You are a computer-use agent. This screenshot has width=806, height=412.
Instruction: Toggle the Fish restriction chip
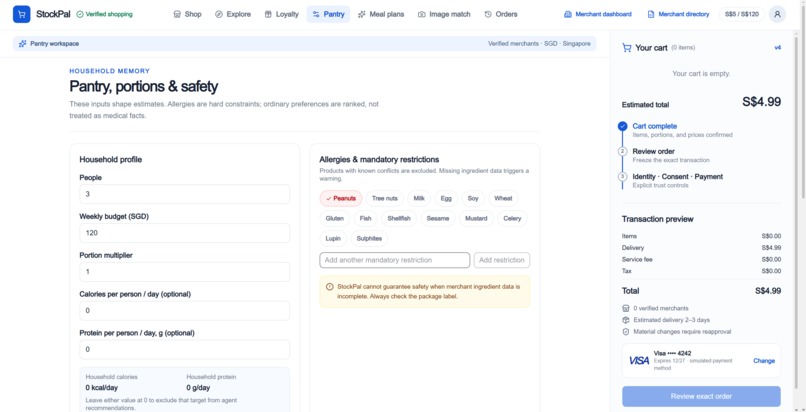click(365, 218)
